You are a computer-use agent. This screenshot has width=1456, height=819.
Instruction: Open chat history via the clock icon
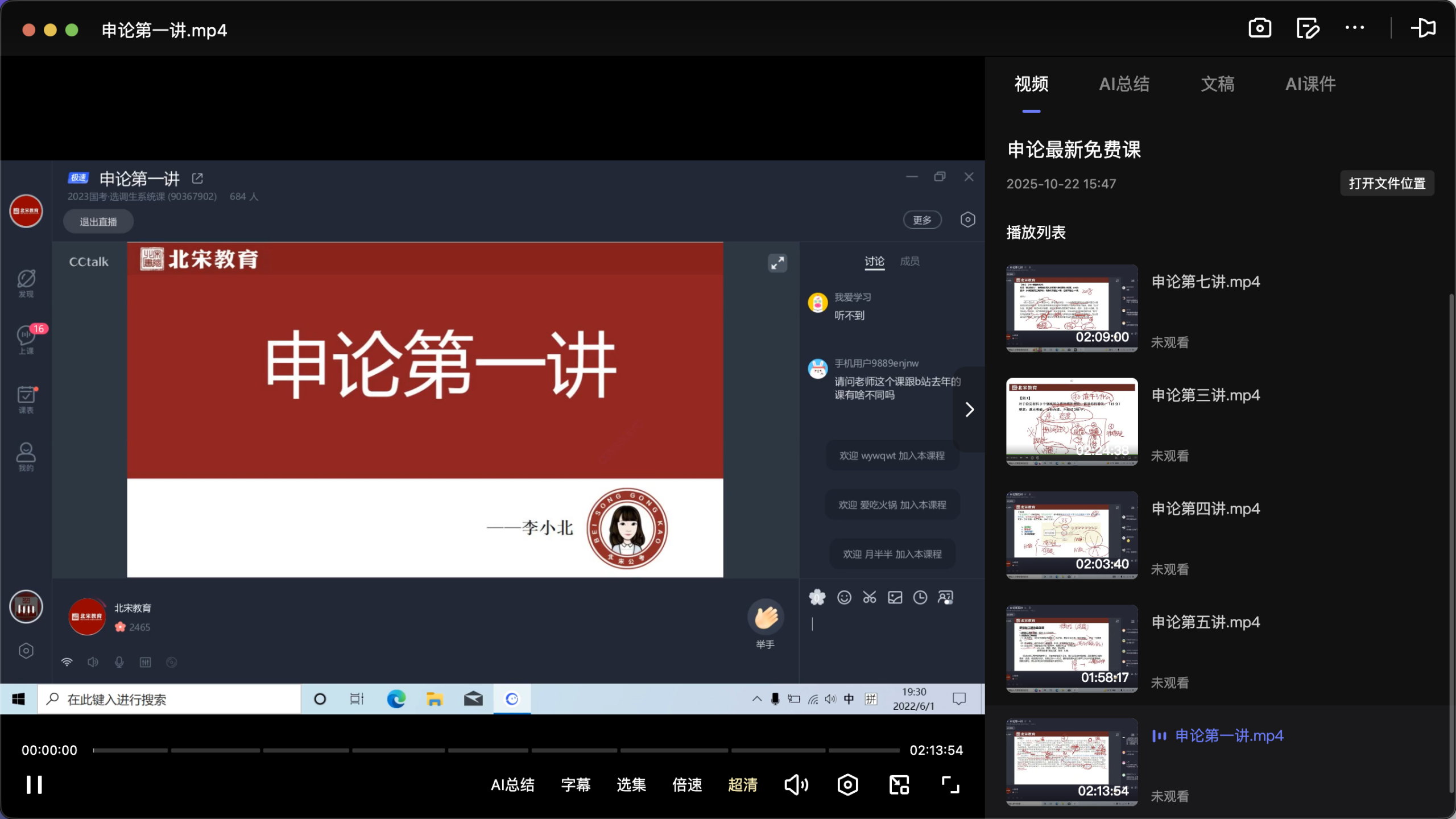click(920, 597)
